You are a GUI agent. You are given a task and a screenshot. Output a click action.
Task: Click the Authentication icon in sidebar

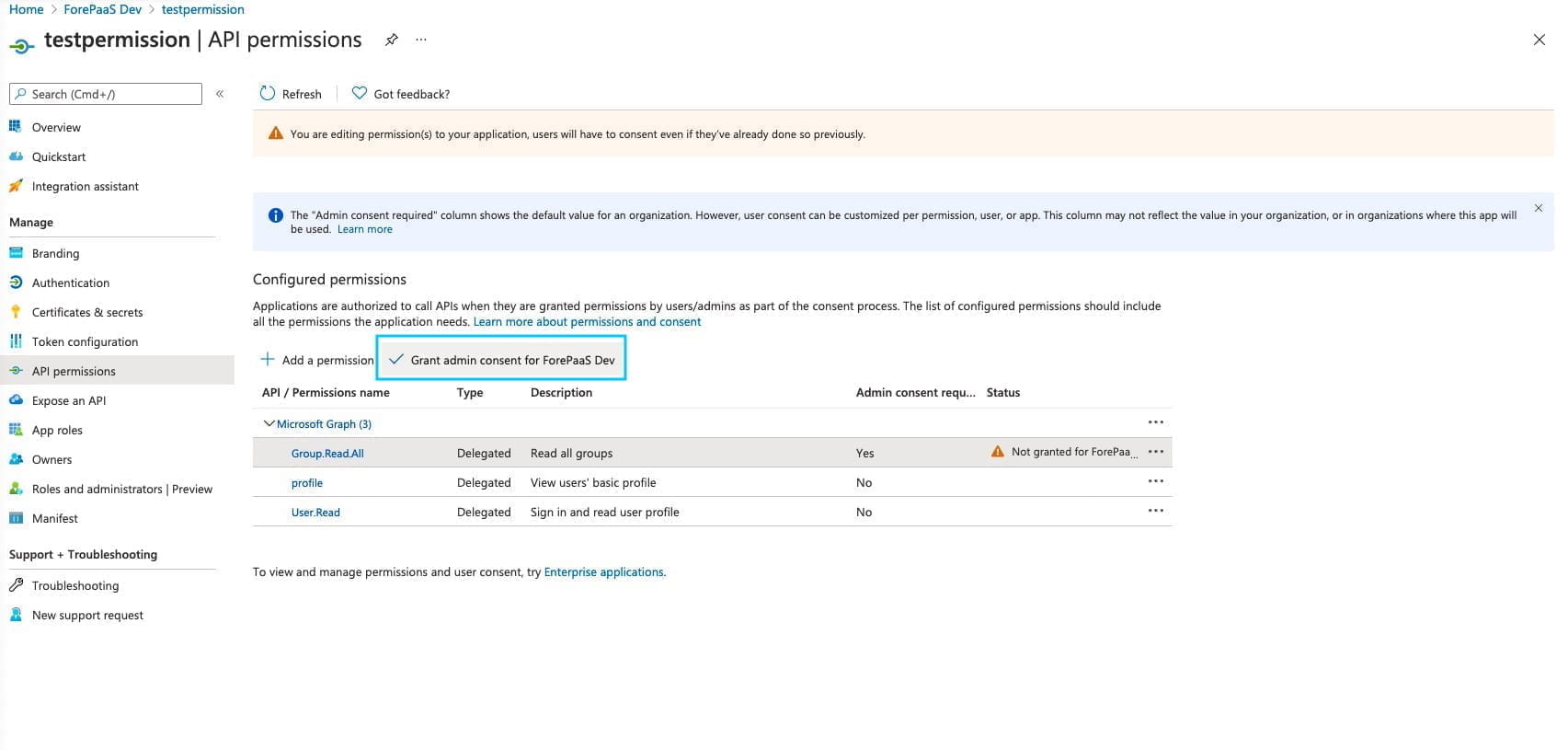[16, 283]
